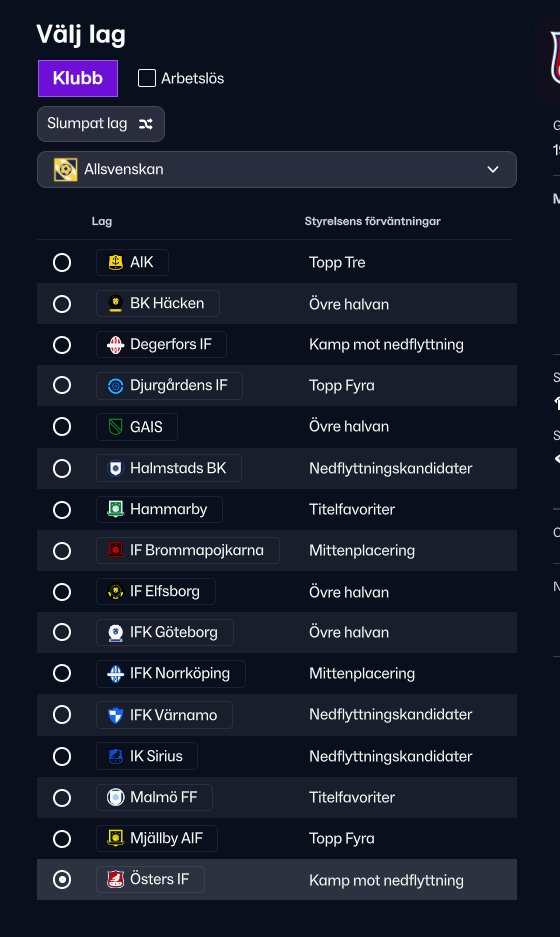Select the Halmstads BK radio button

(62, 468)
